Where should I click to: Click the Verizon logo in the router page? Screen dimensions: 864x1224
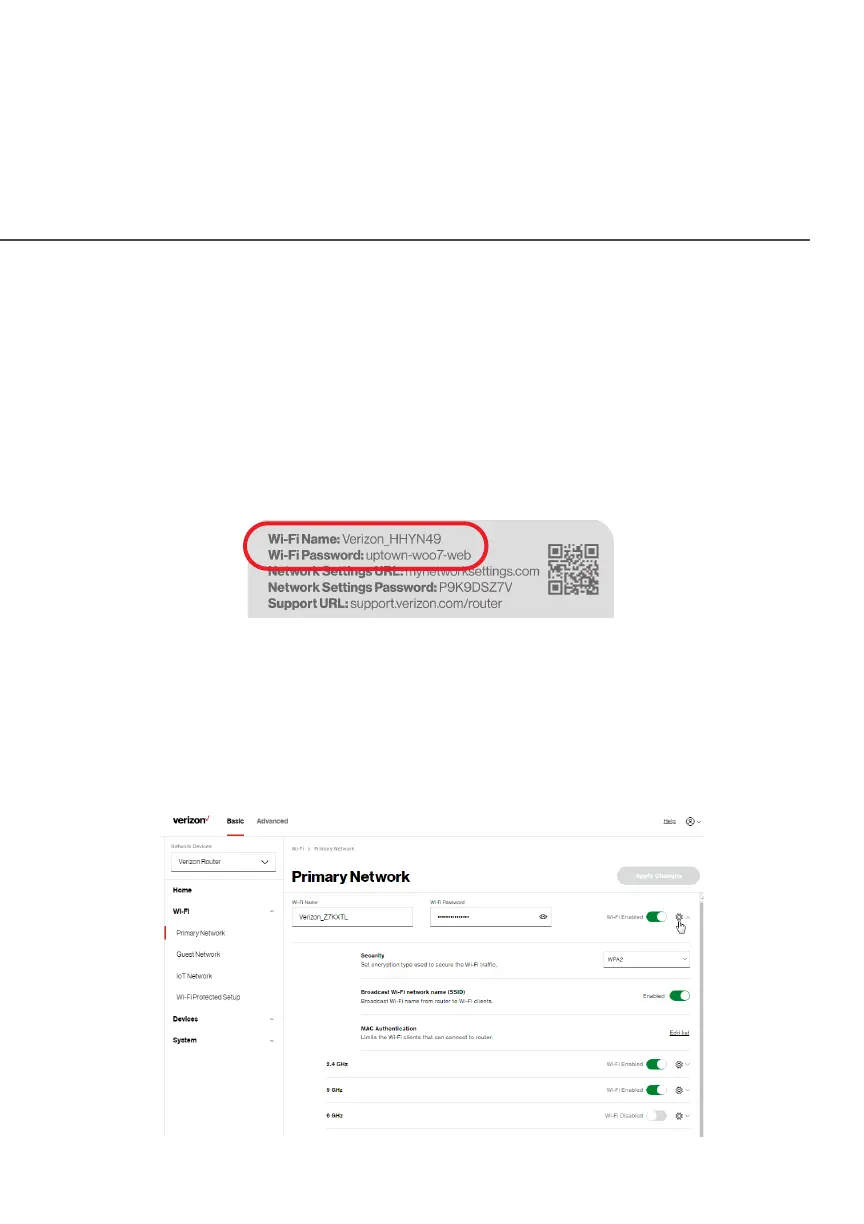click(x=191, y=820)
